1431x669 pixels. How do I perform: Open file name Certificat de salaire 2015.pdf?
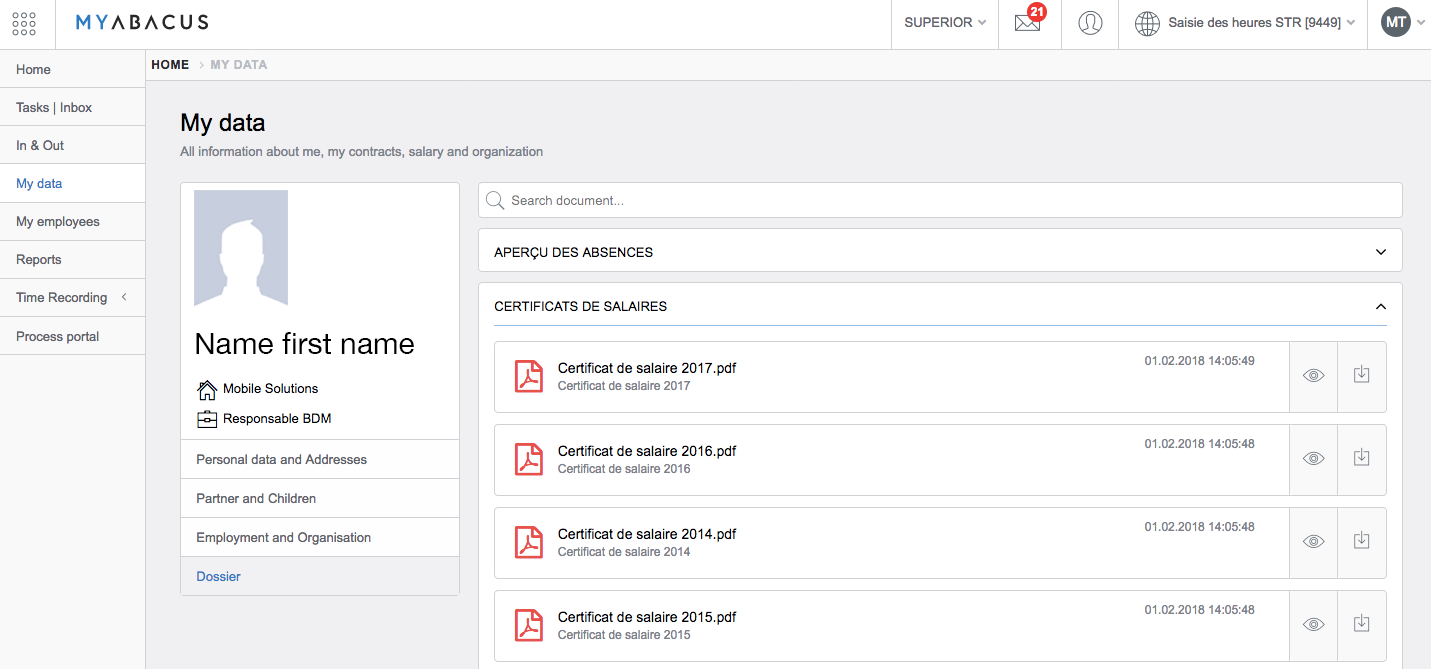tap(647, 617)
